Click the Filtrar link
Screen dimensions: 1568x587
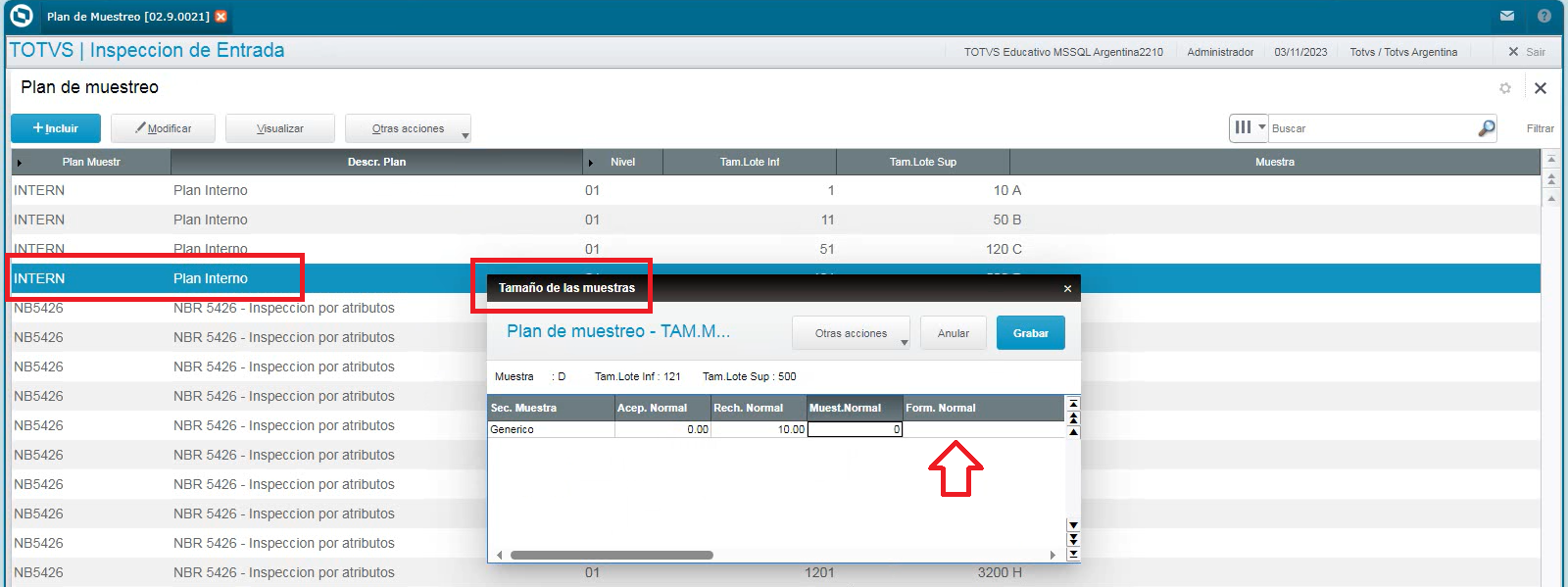click(x=1540, y=128)
